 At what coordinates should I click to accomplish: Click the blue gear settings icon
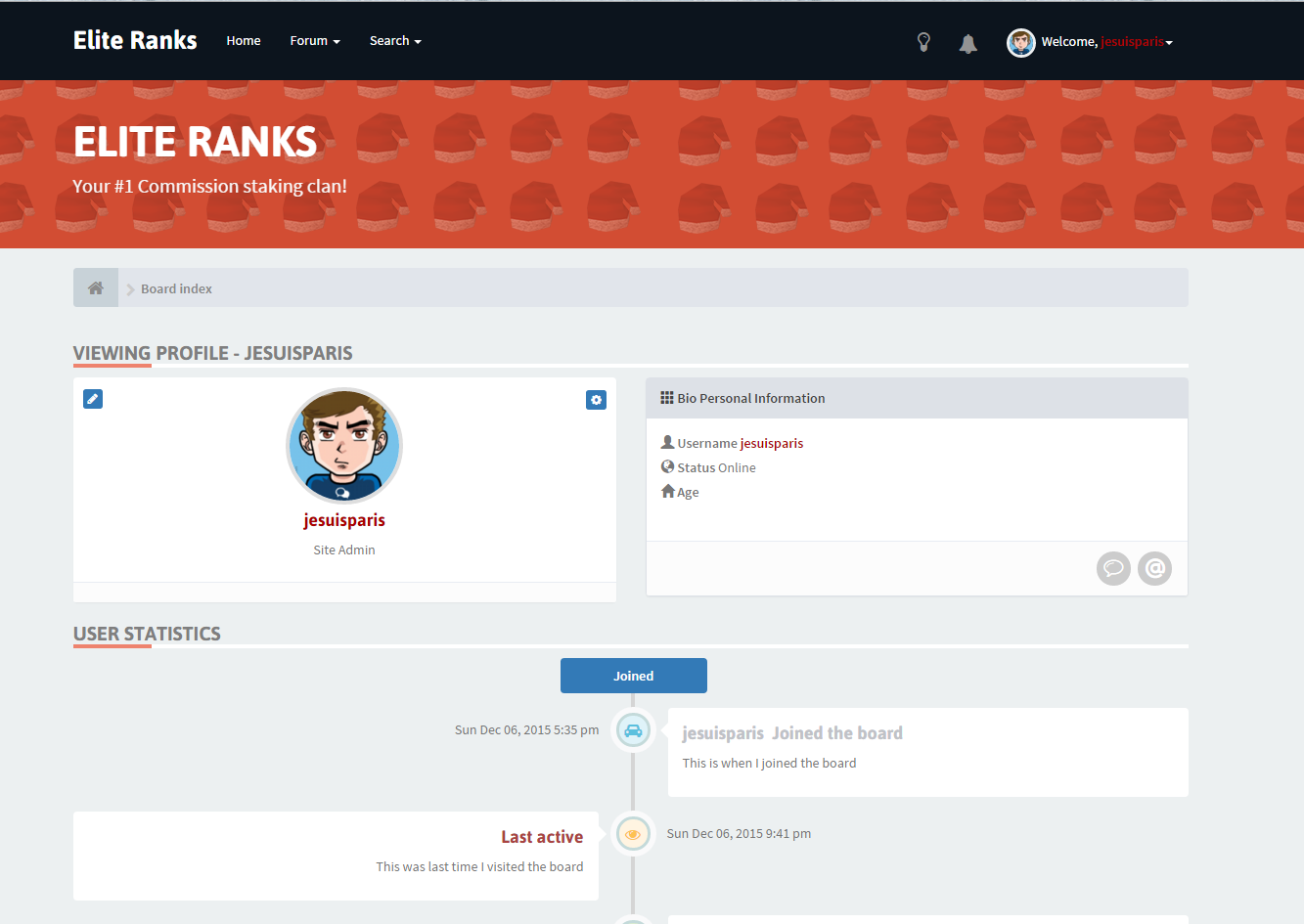(x=596, y=400)
